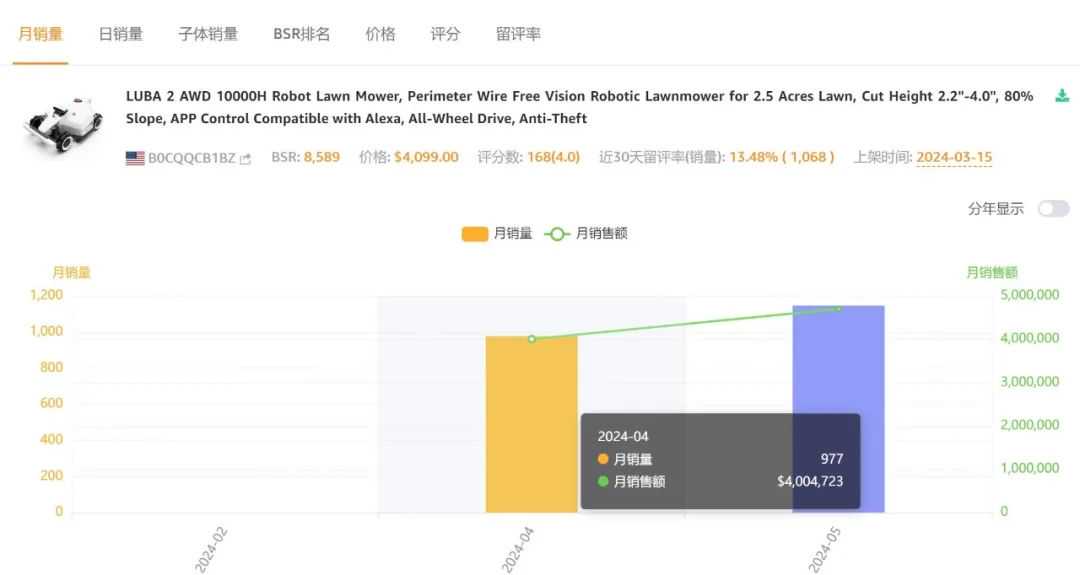Screen dimensions: 1080x575
Task: Switch to the 月销量 tab
Action: point(40,34)
